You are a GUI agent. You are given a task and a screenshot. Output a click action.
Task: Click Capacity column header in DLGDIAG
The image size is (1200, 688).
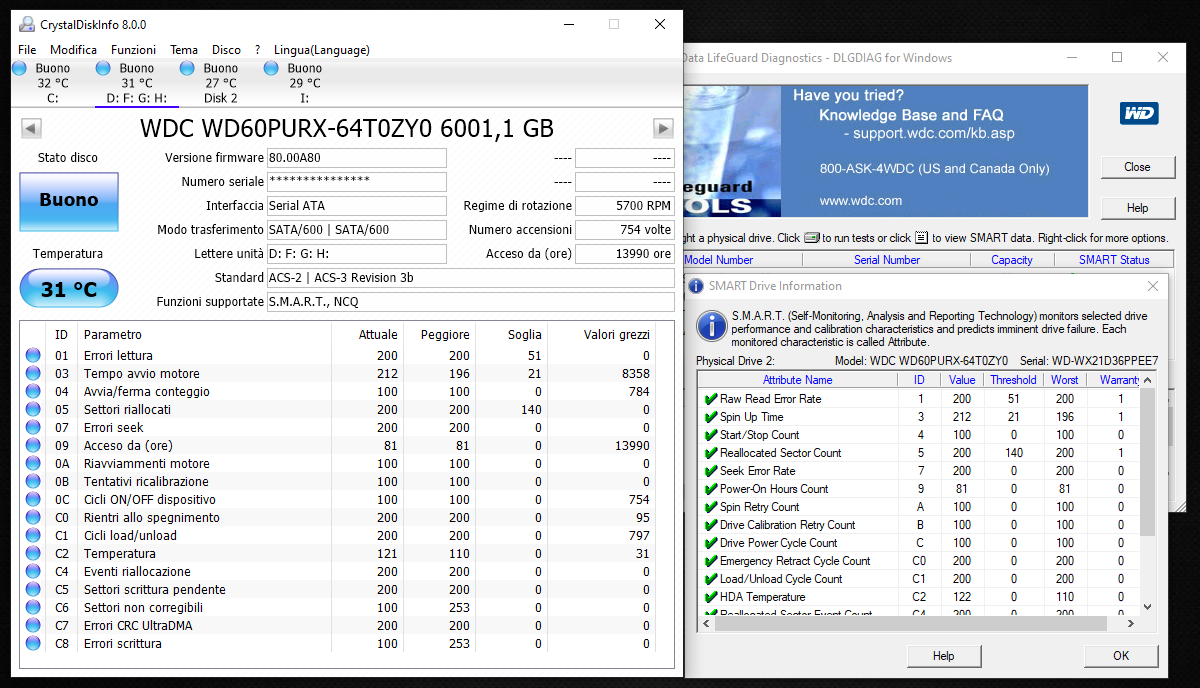click(1012, 260)
